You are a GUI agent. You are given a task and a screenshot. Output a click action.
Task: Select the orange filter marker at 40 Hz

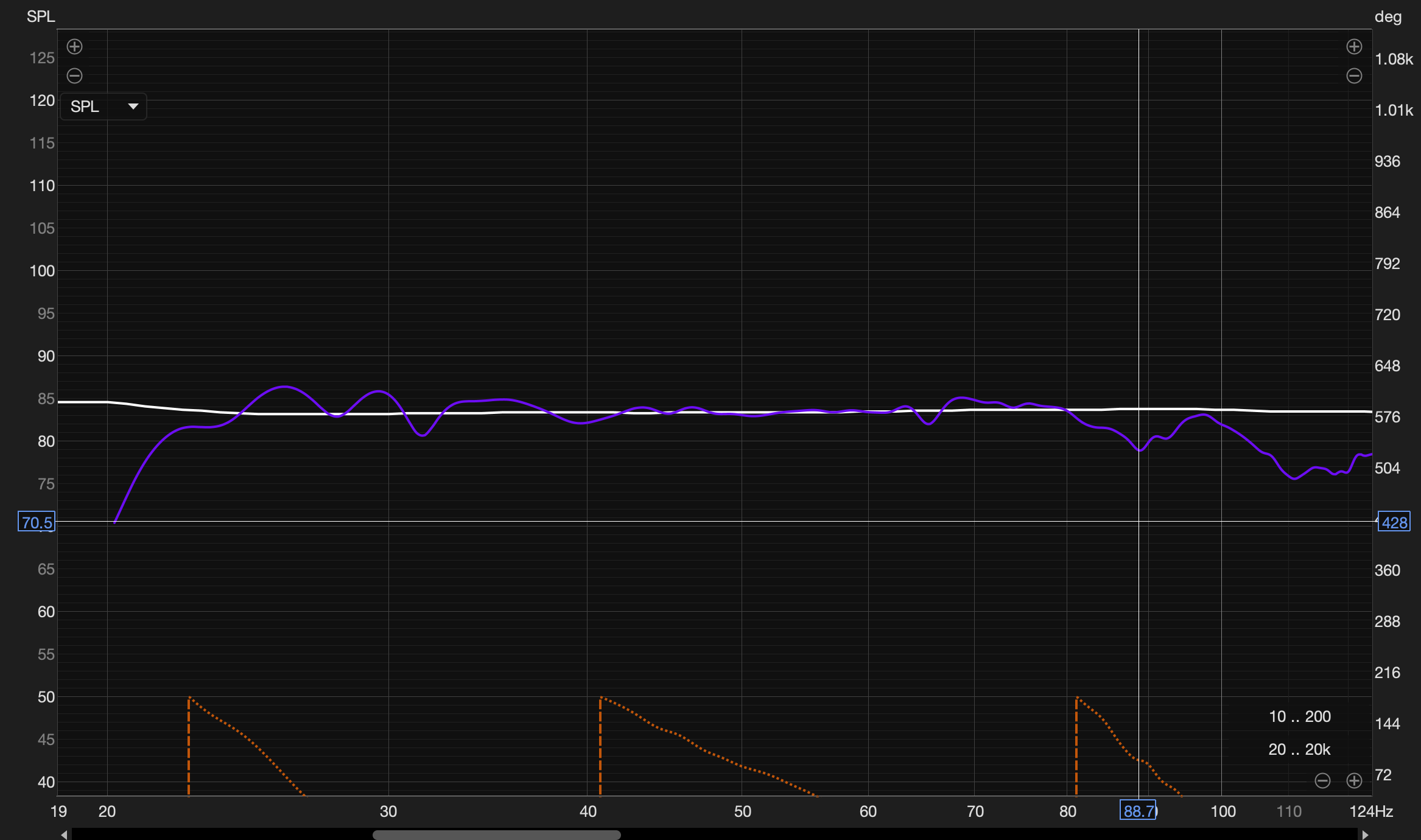click(x=600, y=746)
